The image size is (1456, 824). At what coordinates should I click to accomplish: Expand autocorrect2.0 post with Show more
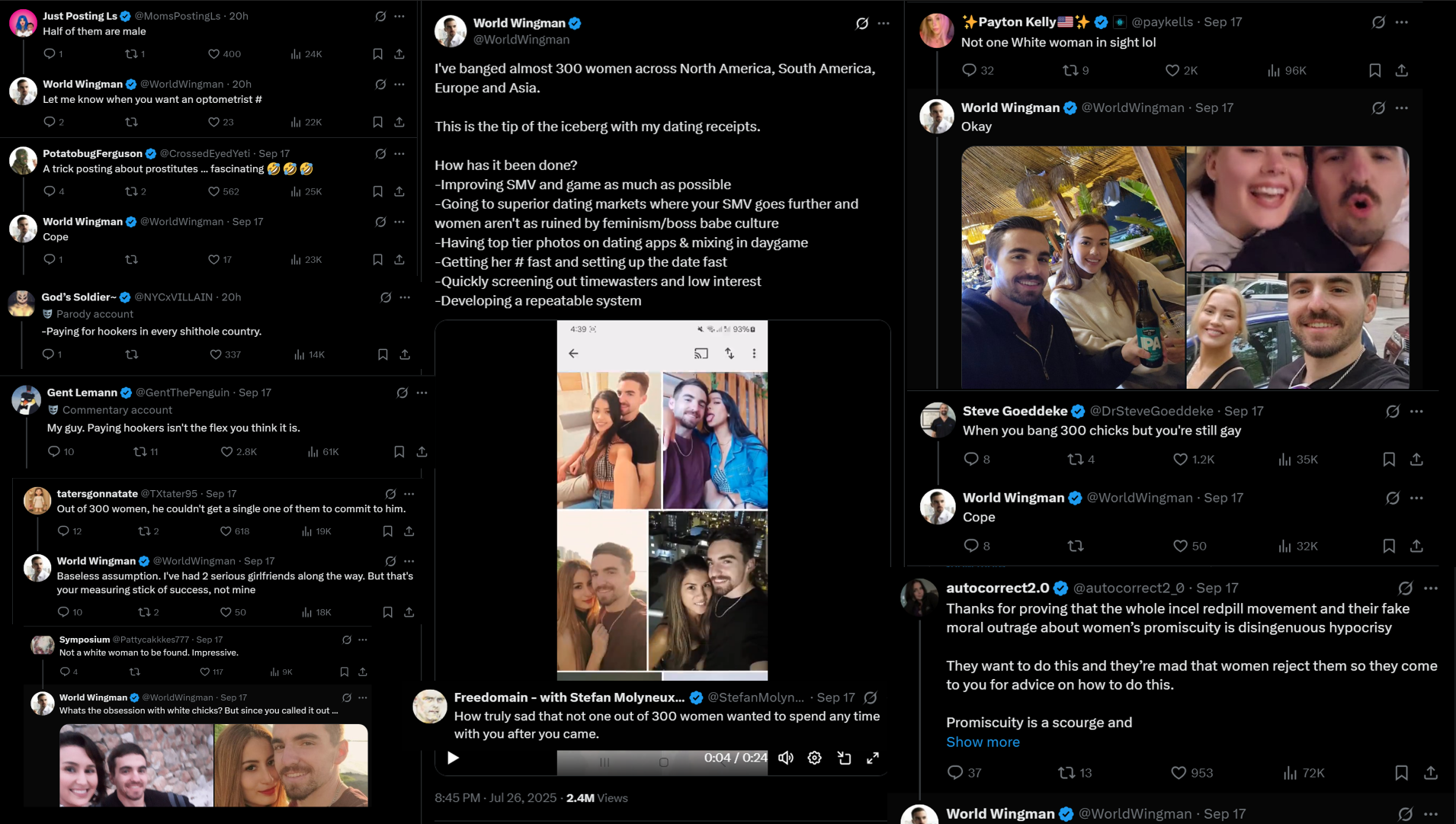click(x=983, y=742)
